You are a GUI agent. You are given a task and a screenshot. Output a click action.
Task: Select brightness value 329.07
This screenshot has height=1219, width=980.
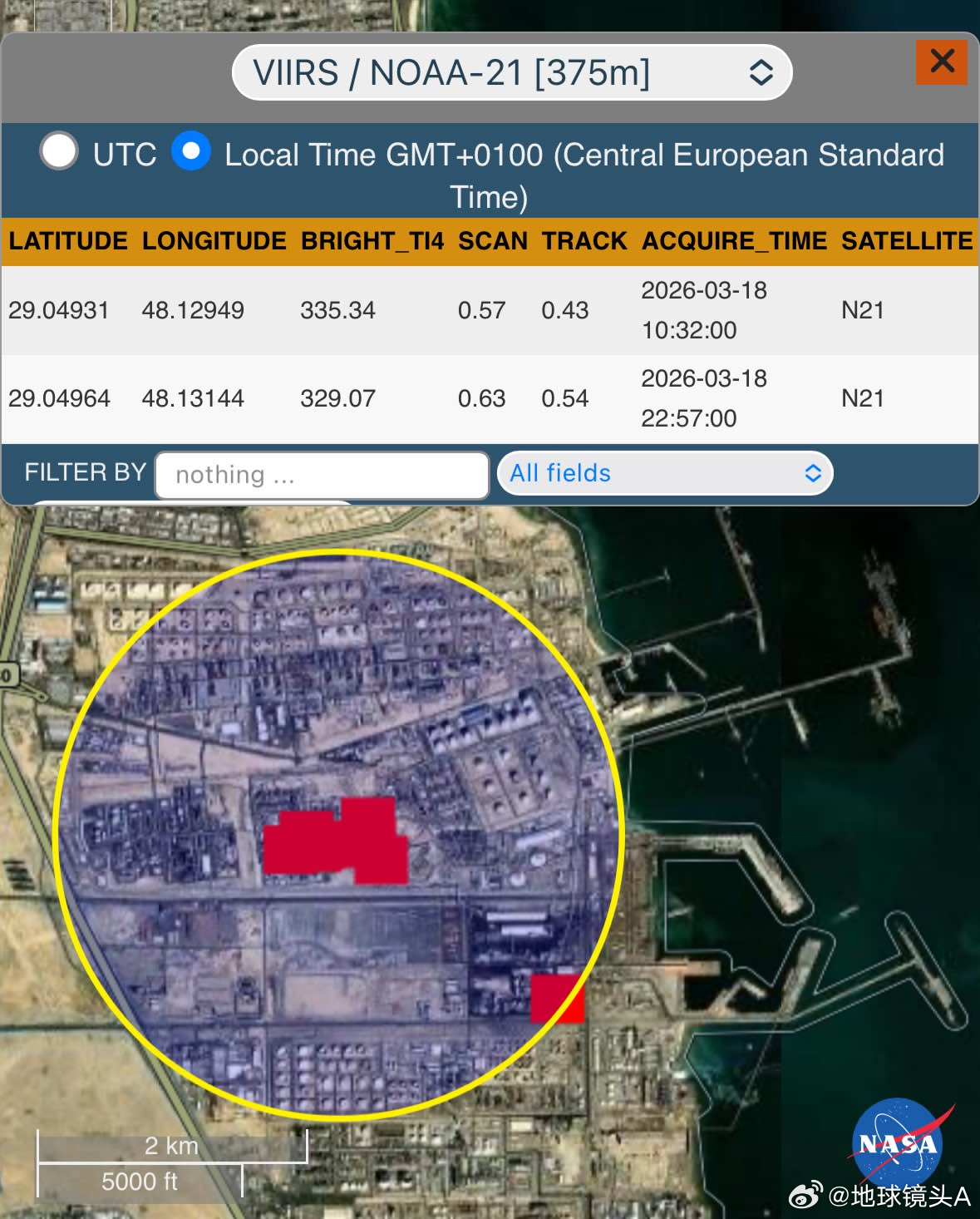[337, 398]
